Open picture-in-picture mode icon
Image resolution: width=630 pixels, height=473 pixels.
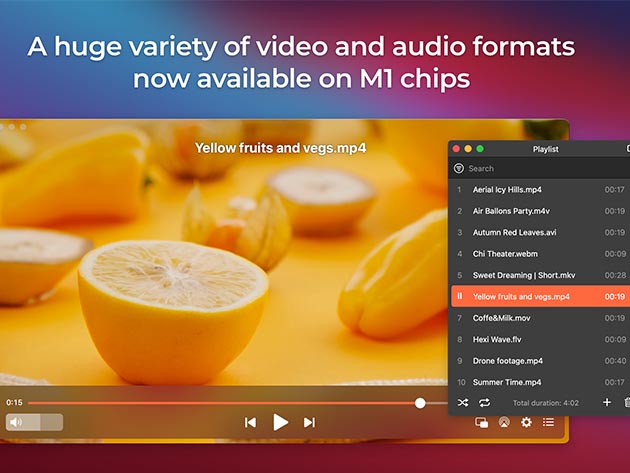click(x=481, y=422)
